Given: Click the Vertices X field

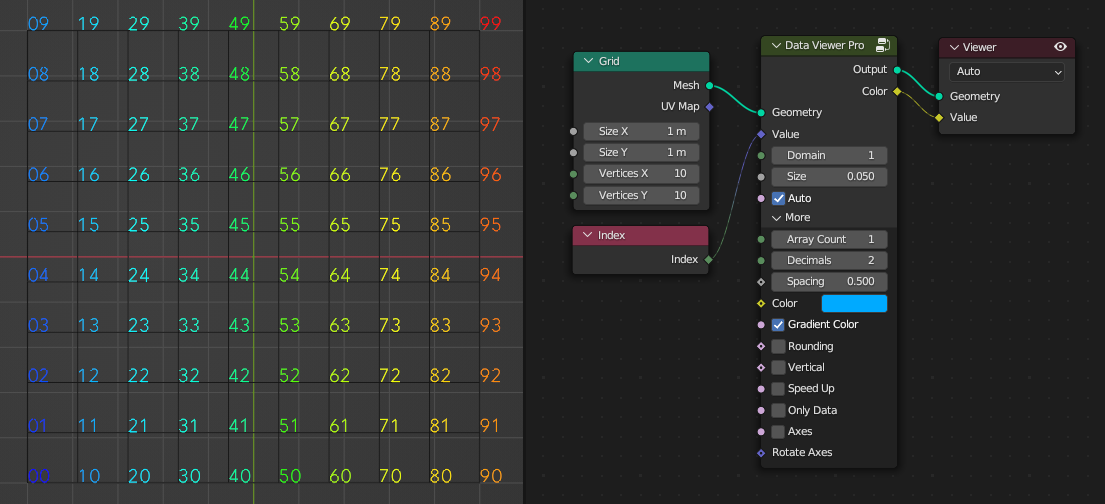Looking at the screenshot, I should click(641, 173).
